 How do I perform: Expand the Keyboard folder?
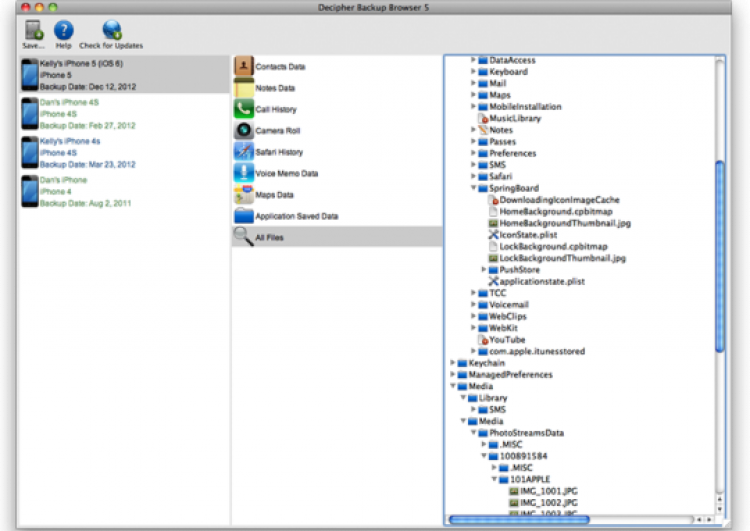coord(473,71)
